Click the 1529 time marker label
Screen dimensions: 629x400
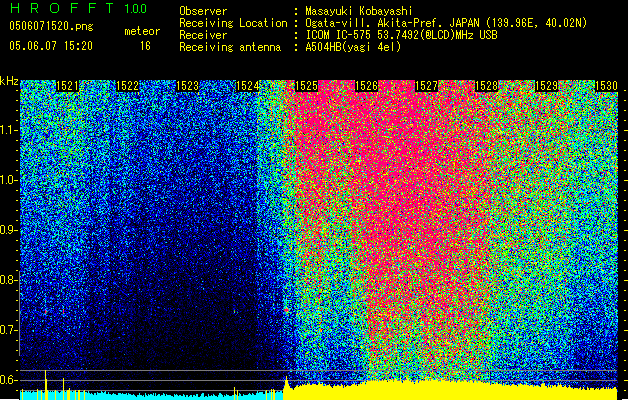(546, 86)
